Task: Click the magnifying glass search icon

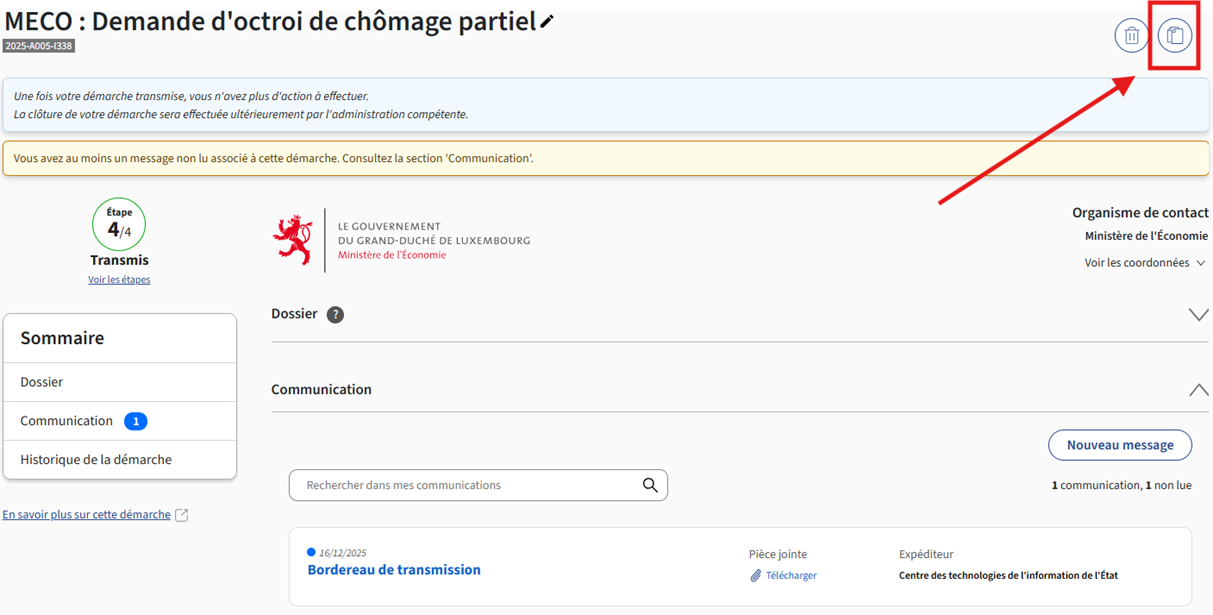Action: tap(650, 485)
